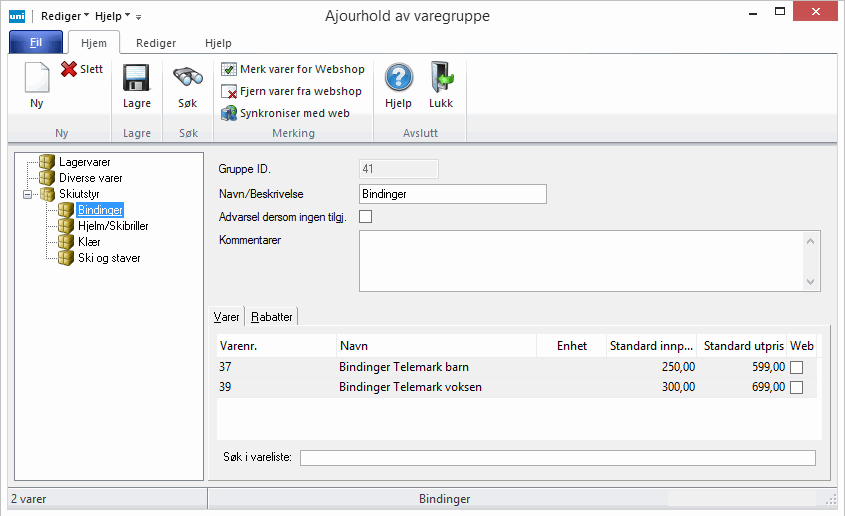
Task: Open the Fil ribbon tab
Action: [x=36, y=43]
